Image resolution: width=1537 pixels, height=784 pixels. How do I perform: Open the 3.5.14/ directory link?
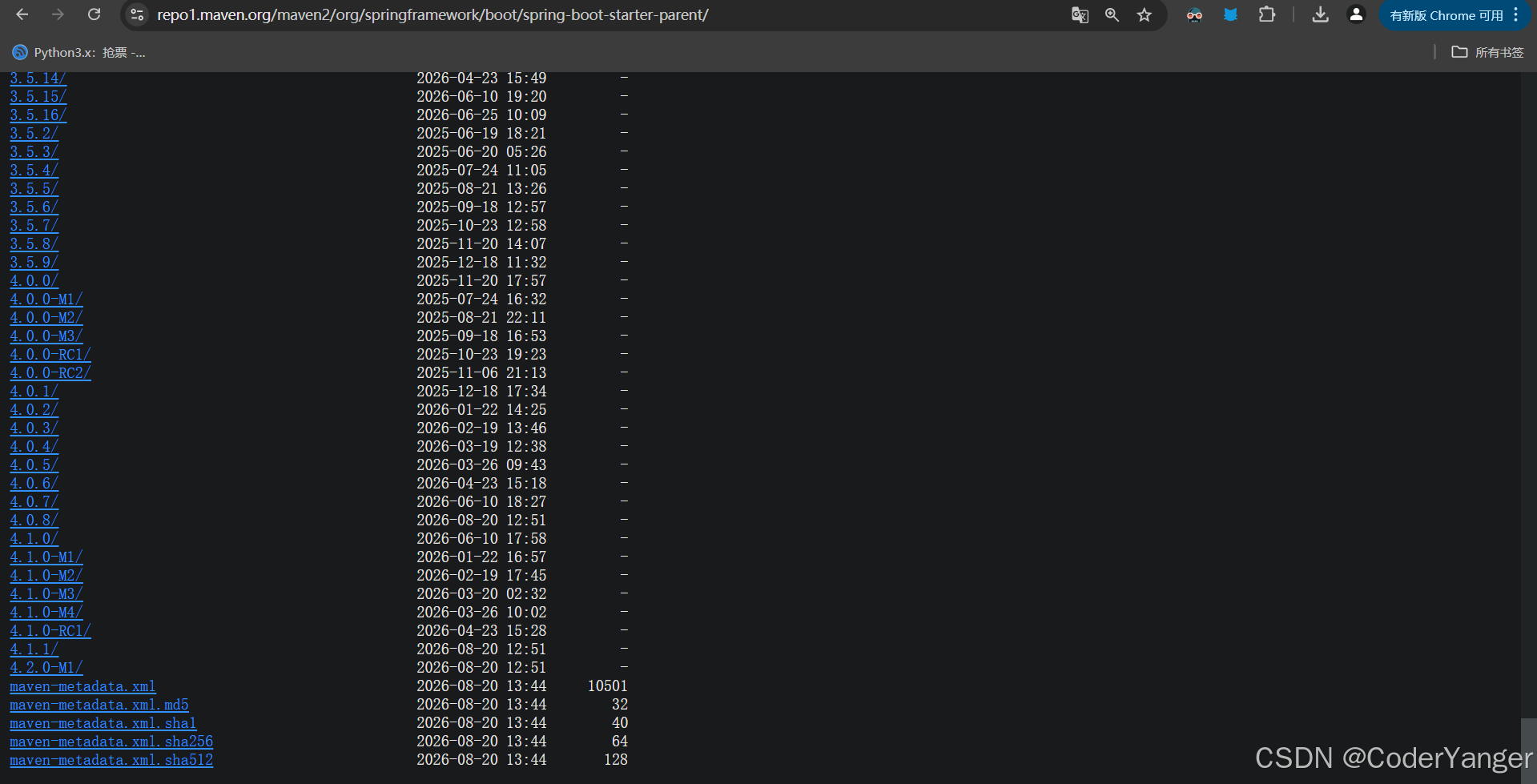(38, 78)
